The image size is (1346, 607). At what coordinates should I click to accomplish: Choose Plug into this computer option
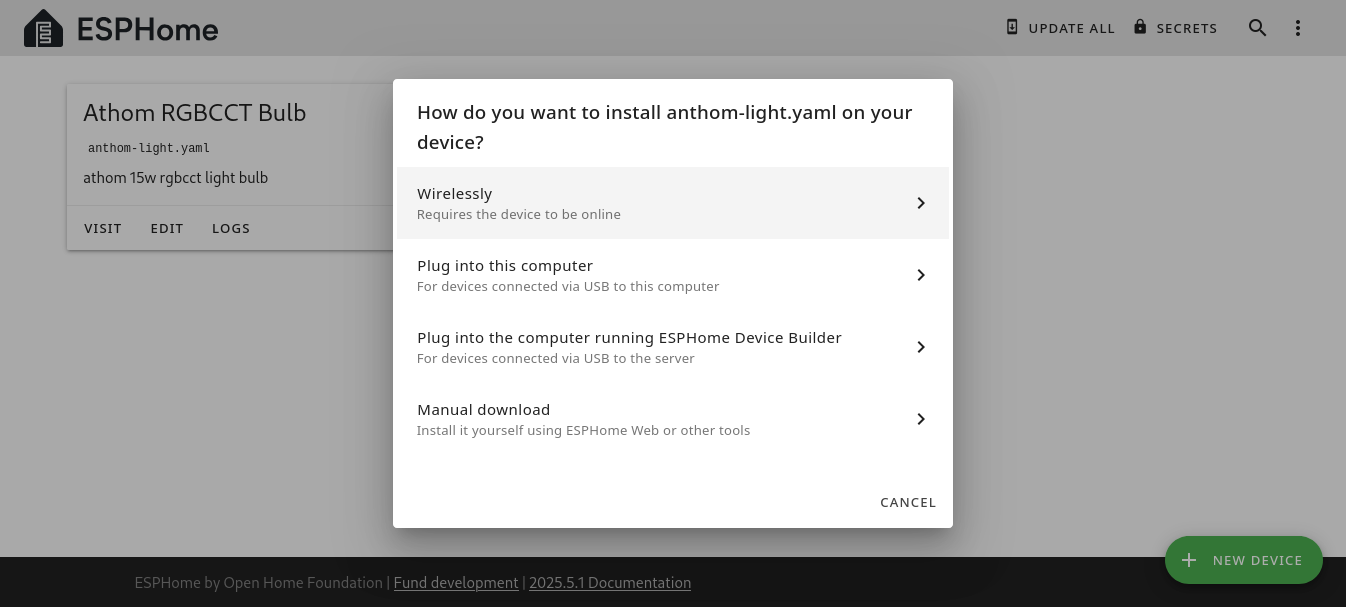click(673, 275)
